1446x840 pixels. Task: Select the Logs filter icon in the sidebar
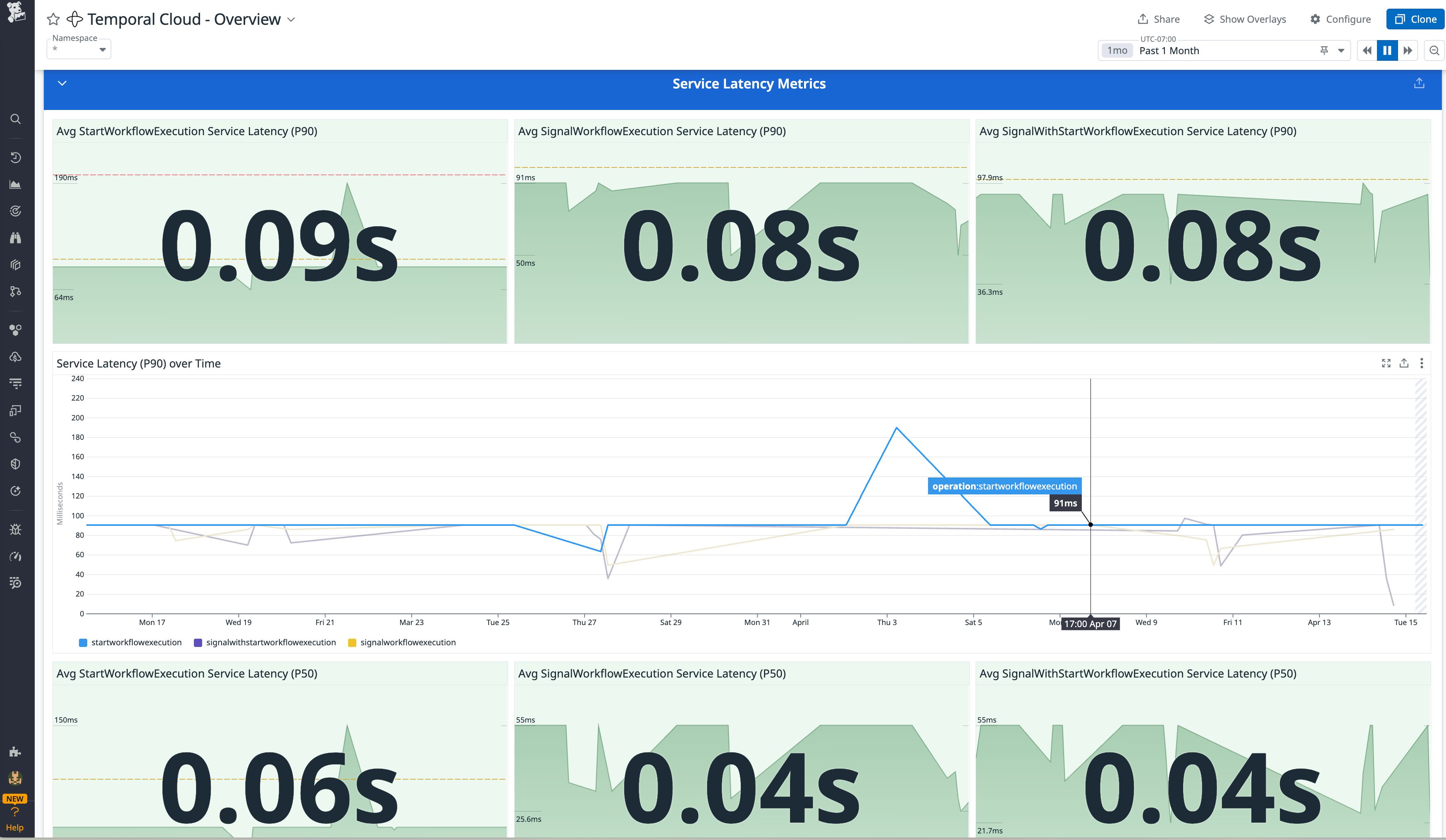(15, 383)
